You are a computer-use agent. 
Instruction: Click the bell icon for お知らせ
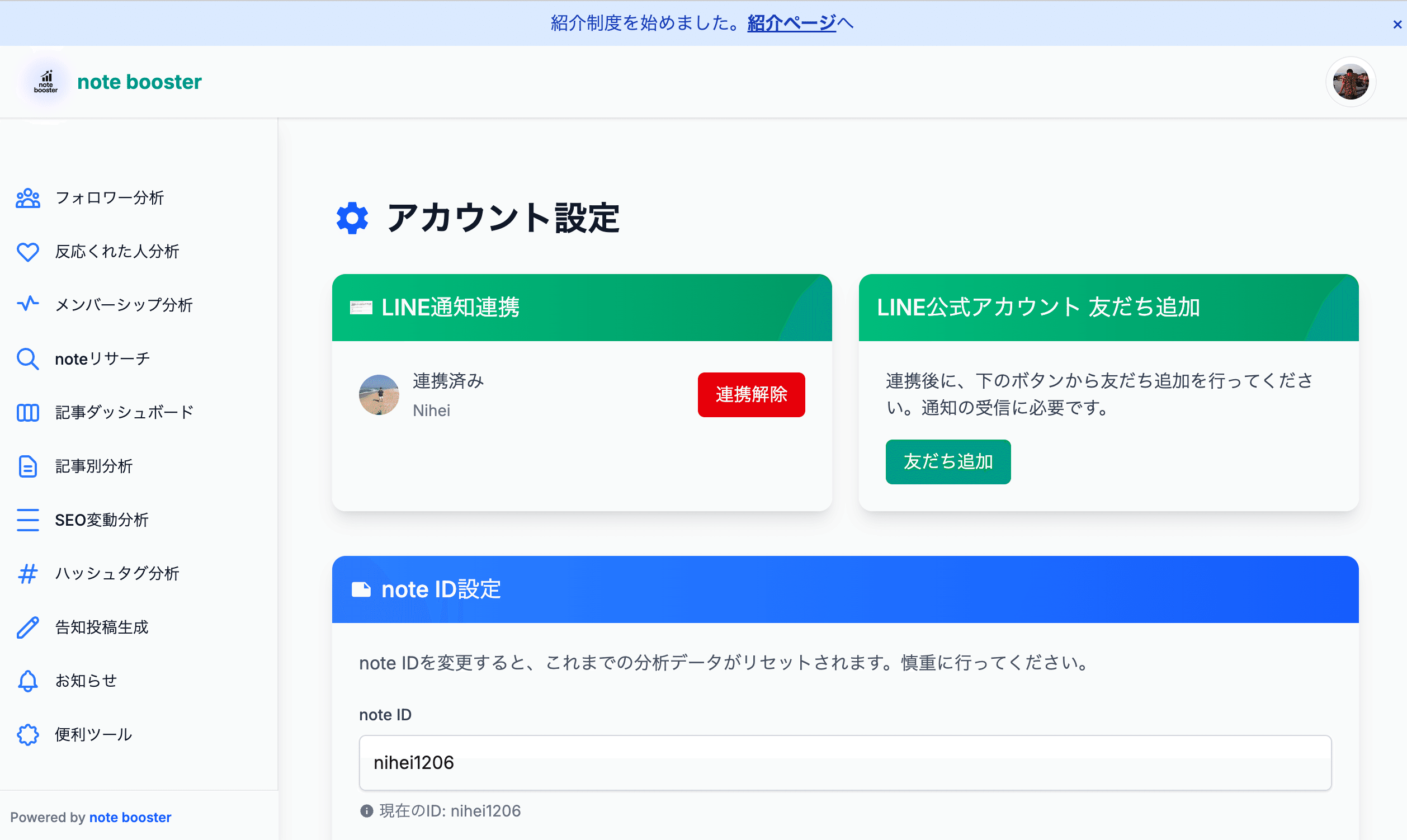[28, 681]
